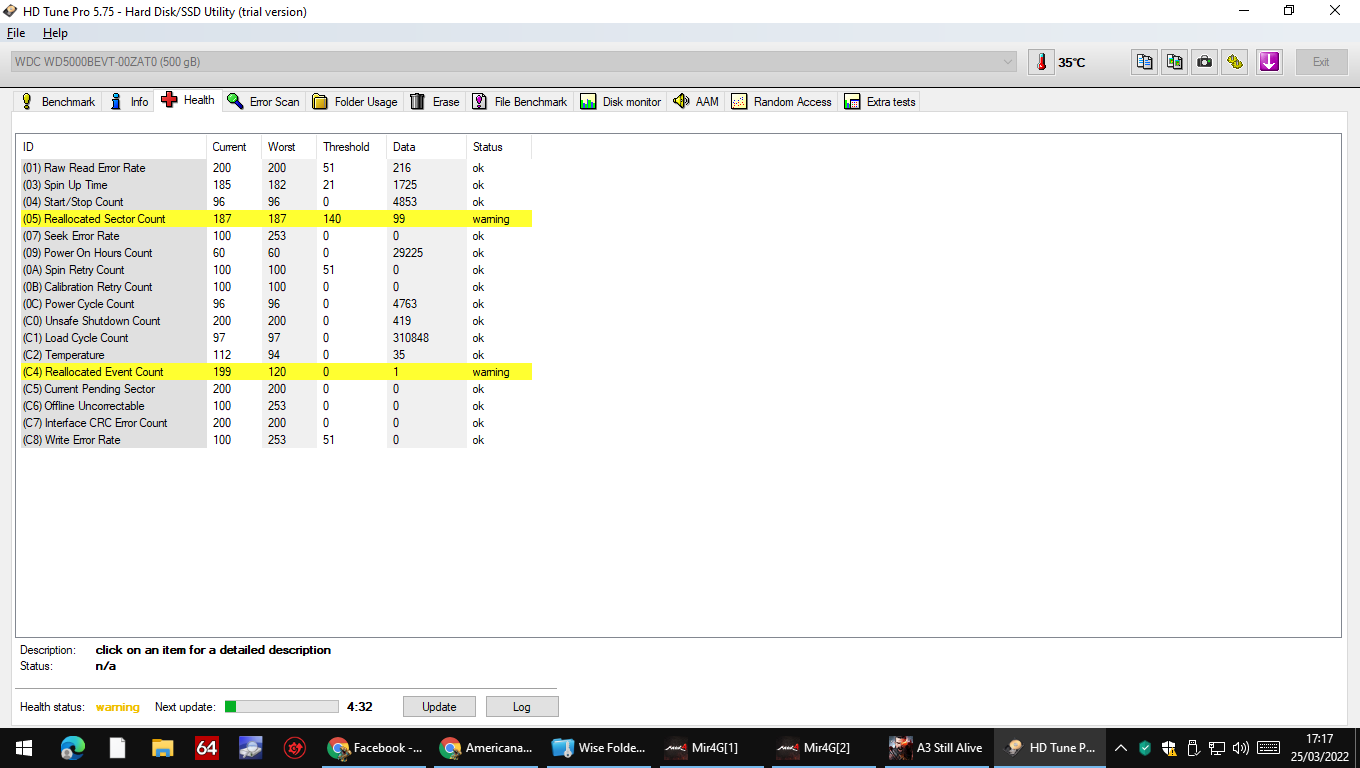Select the (C8) Write Error Rate row

tap(276, 440)
